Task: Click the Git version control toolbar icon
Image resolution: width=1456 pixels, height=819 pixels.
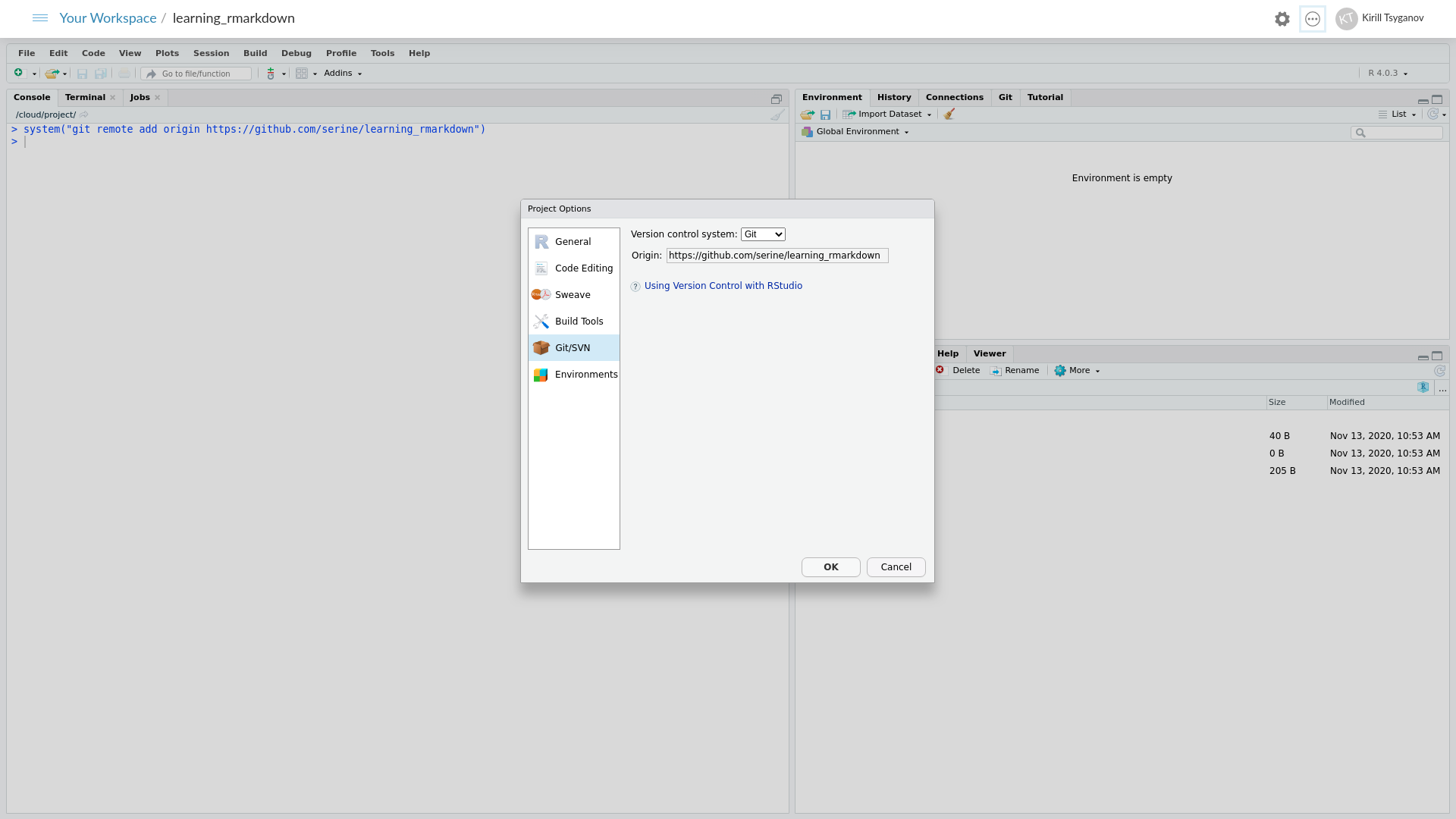Action: [271, 74]
